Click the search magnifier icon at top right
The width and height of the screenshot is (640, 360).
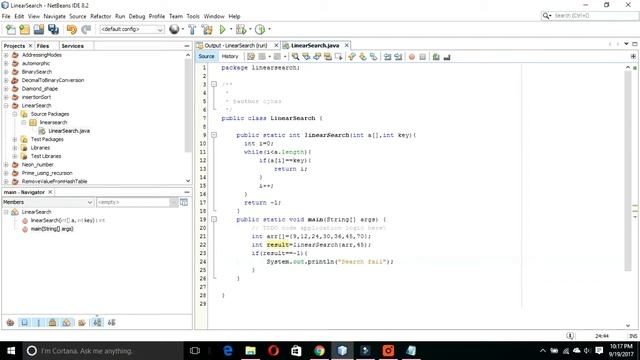[546, 16]
